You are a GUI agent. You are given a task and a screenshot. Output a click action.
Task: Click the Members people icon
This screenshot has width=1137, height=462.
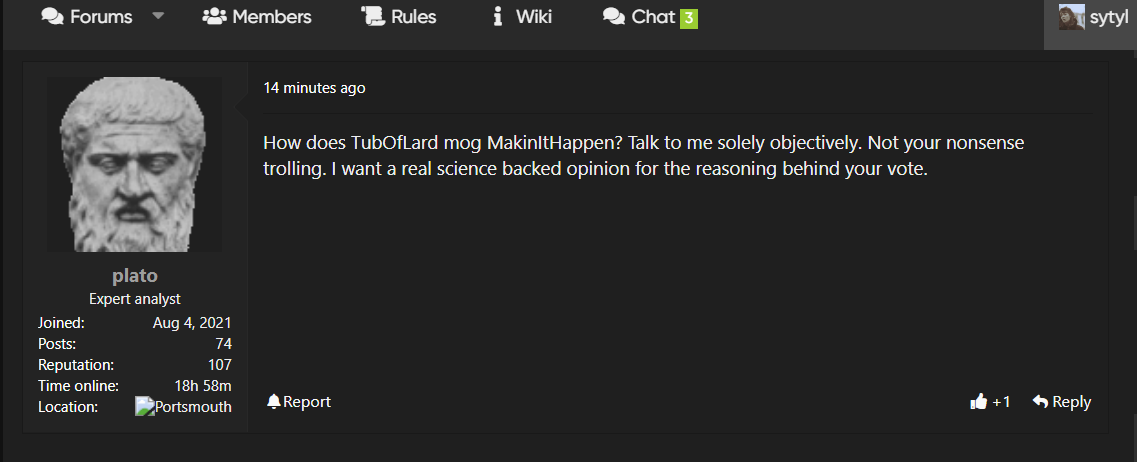(x=215, y=17)
